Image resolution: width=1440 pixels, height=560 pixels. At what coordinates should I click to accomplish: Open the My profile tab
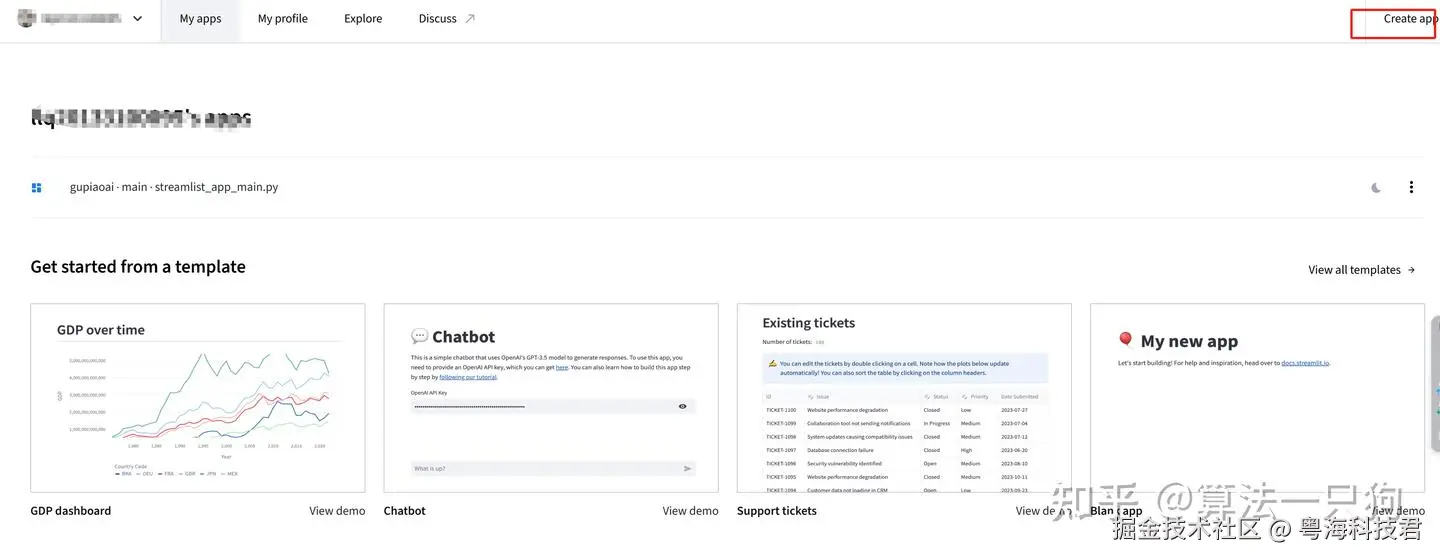282,19
